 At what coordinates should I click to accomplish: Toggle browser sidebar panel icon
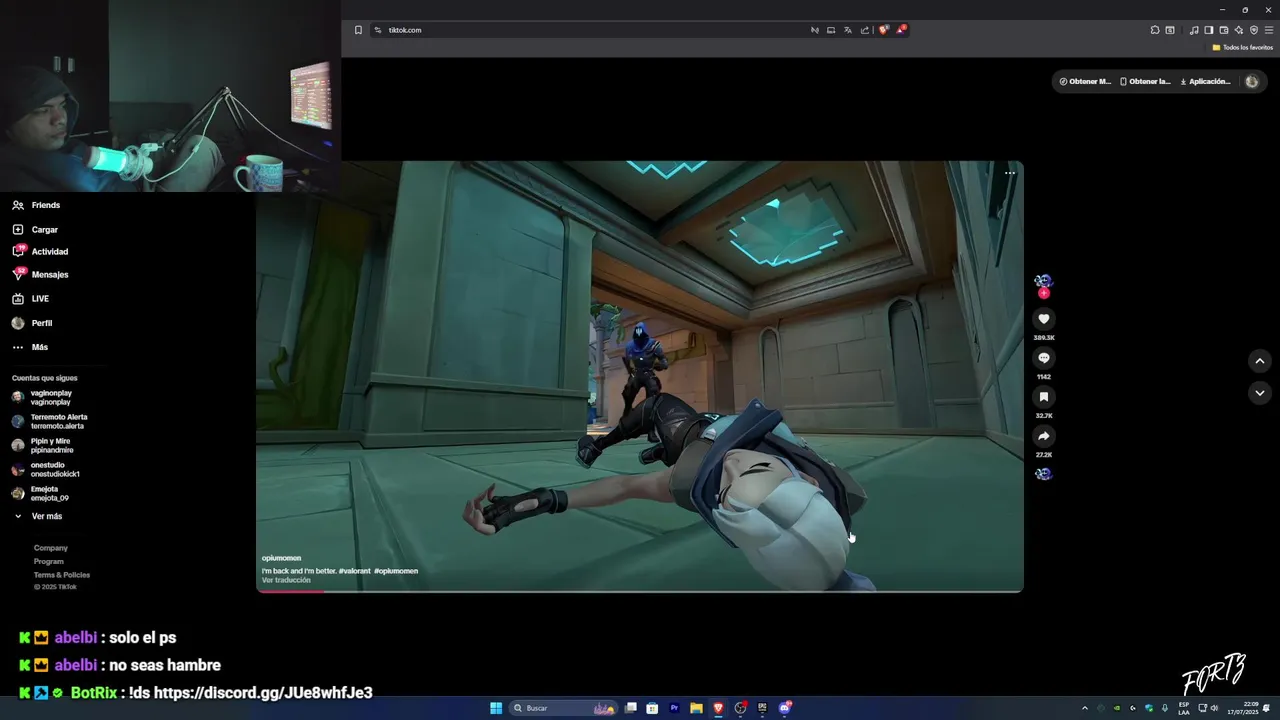pos(1209,30)
